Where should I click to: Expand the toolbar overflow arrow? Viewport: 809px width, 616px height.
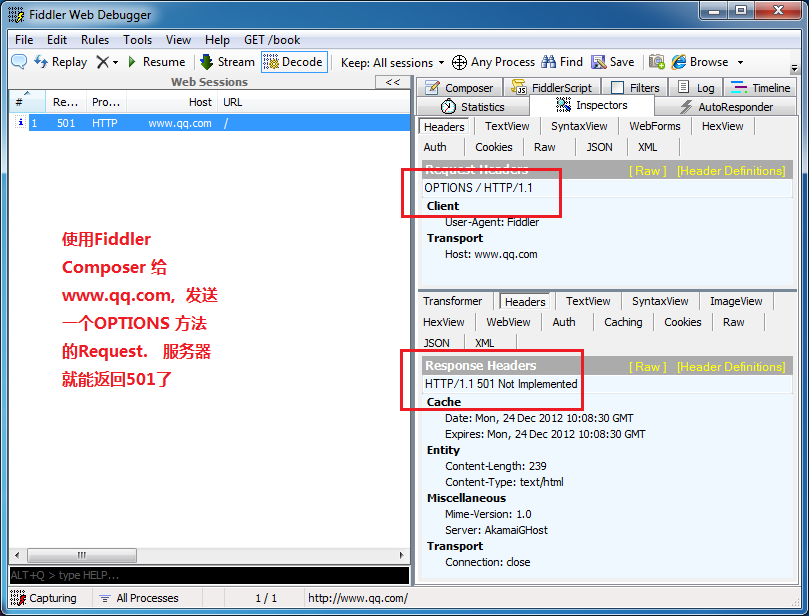click(794, 68)
